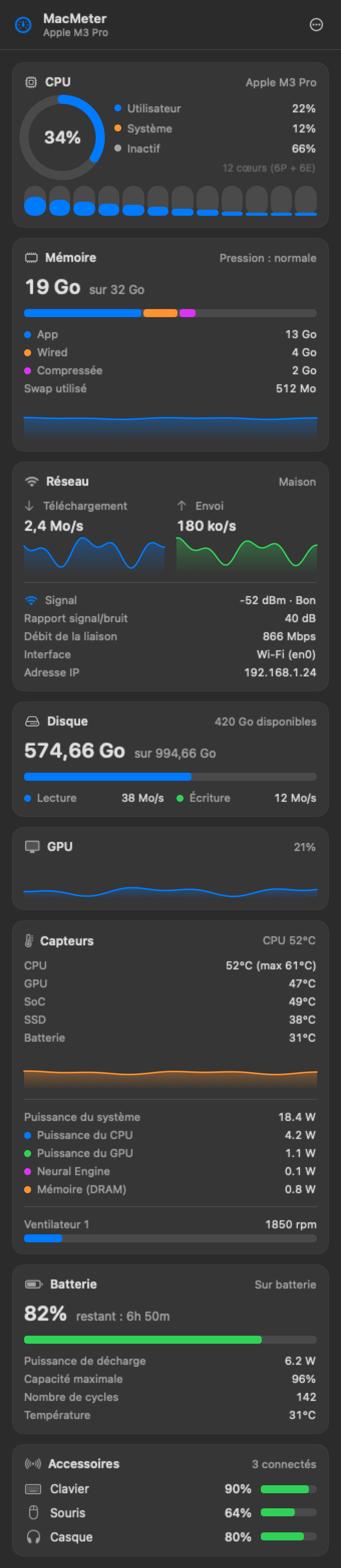Click the Capteurs thermometer icon
This screenshot has width=341, height=1568.
(29, 940)
